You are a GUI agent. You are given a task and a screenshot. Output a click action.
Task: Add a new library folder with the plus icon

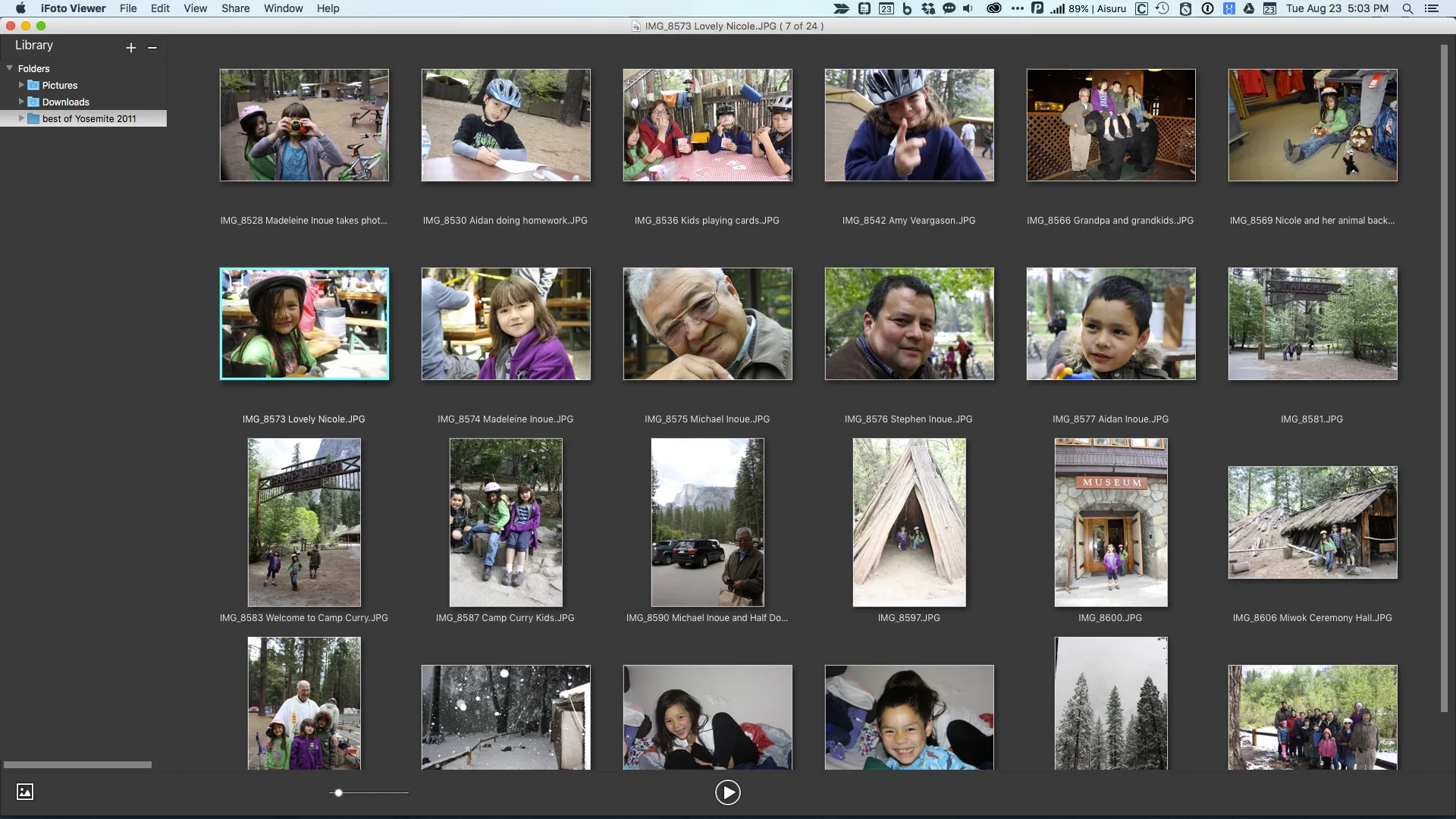[130, 47]
